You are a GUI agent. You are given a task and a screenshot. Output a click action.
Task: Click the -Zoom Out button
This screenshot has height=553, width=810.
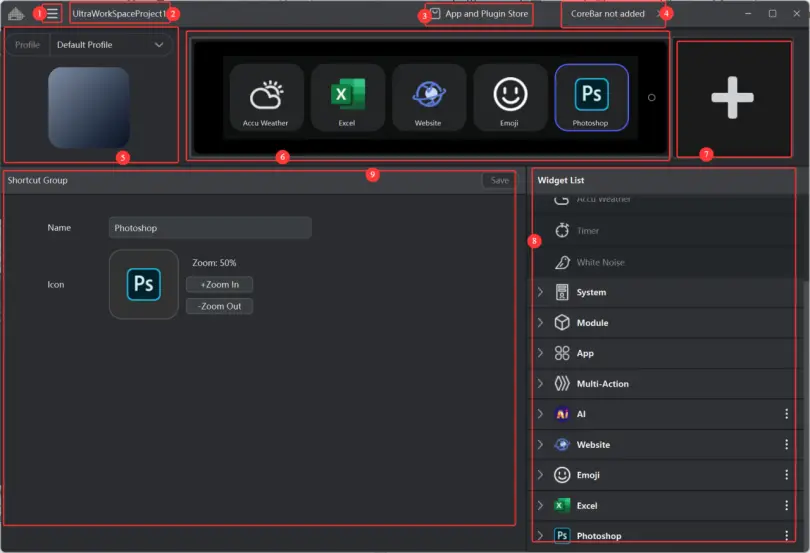220,306
